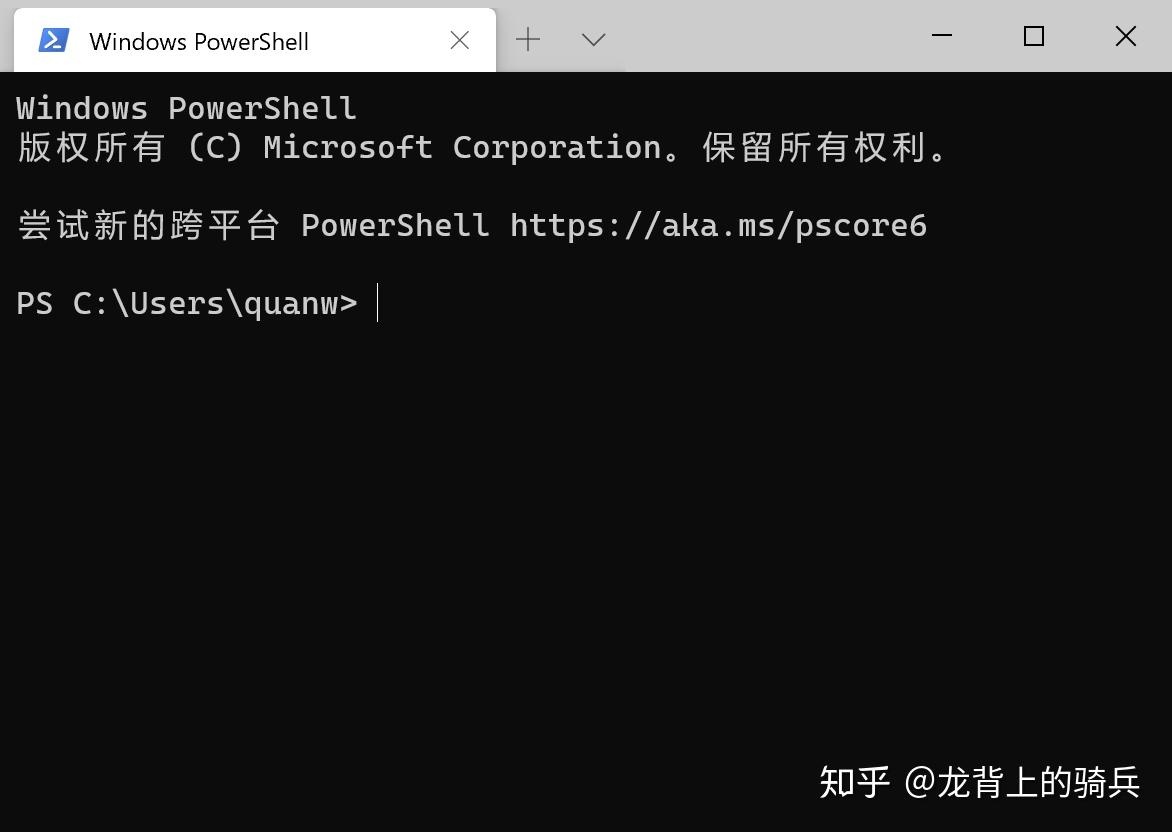Select the active terminal tab label
The image size is (1172, 832).
pos(197,41)
